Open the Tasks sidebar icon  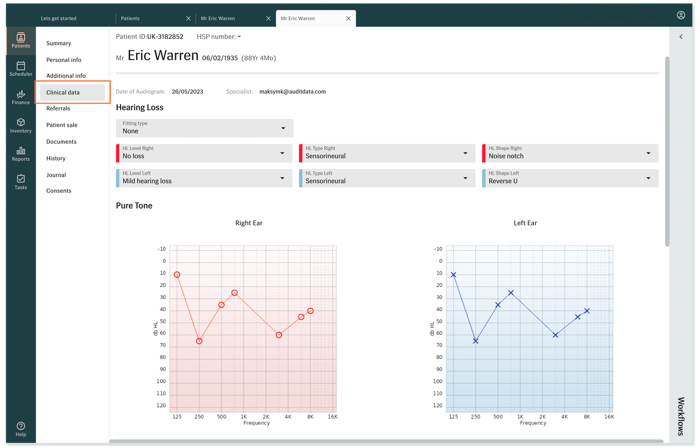[x=20, y=182]
